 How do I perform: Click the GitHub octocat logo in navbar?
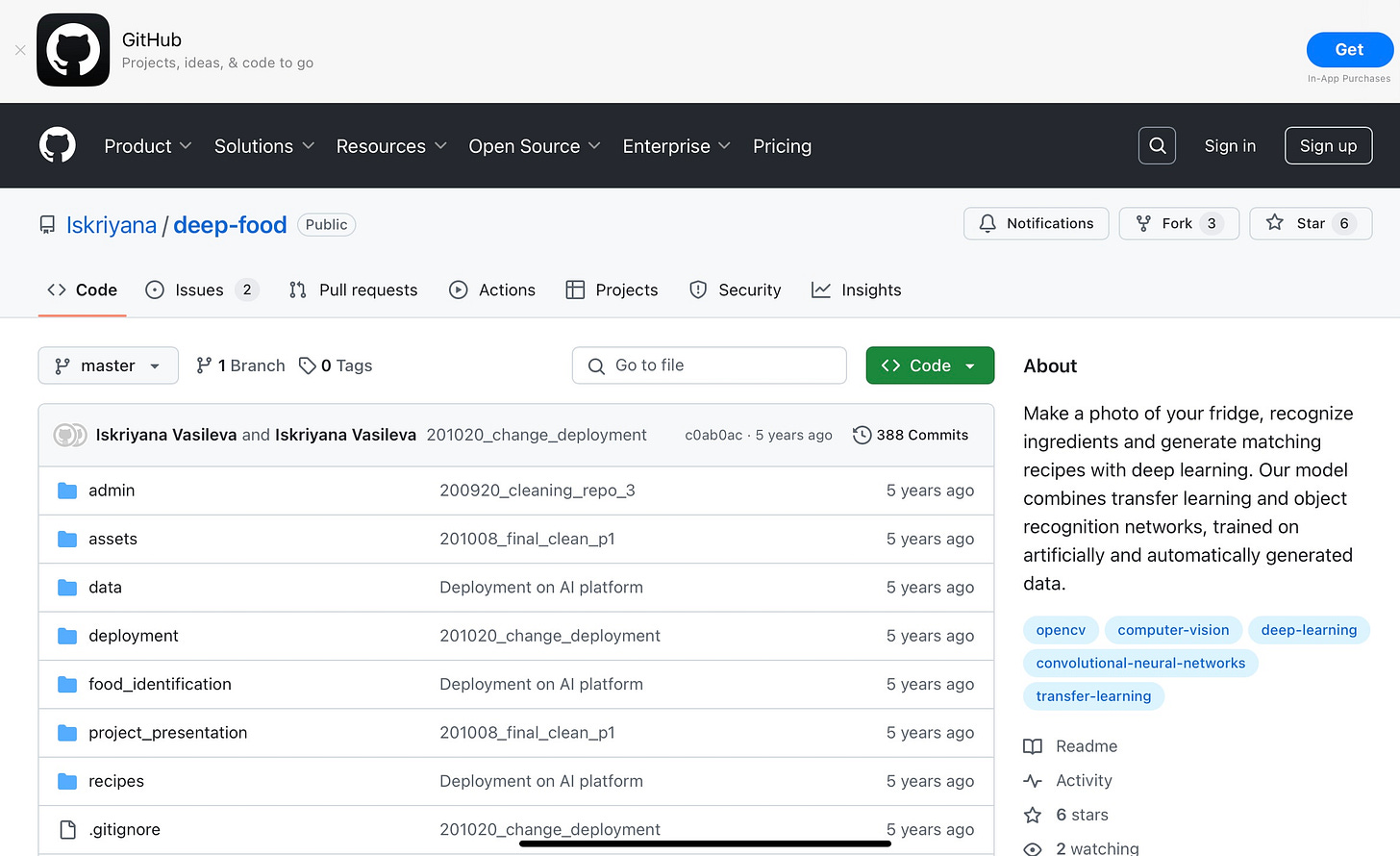coord(58,145)
